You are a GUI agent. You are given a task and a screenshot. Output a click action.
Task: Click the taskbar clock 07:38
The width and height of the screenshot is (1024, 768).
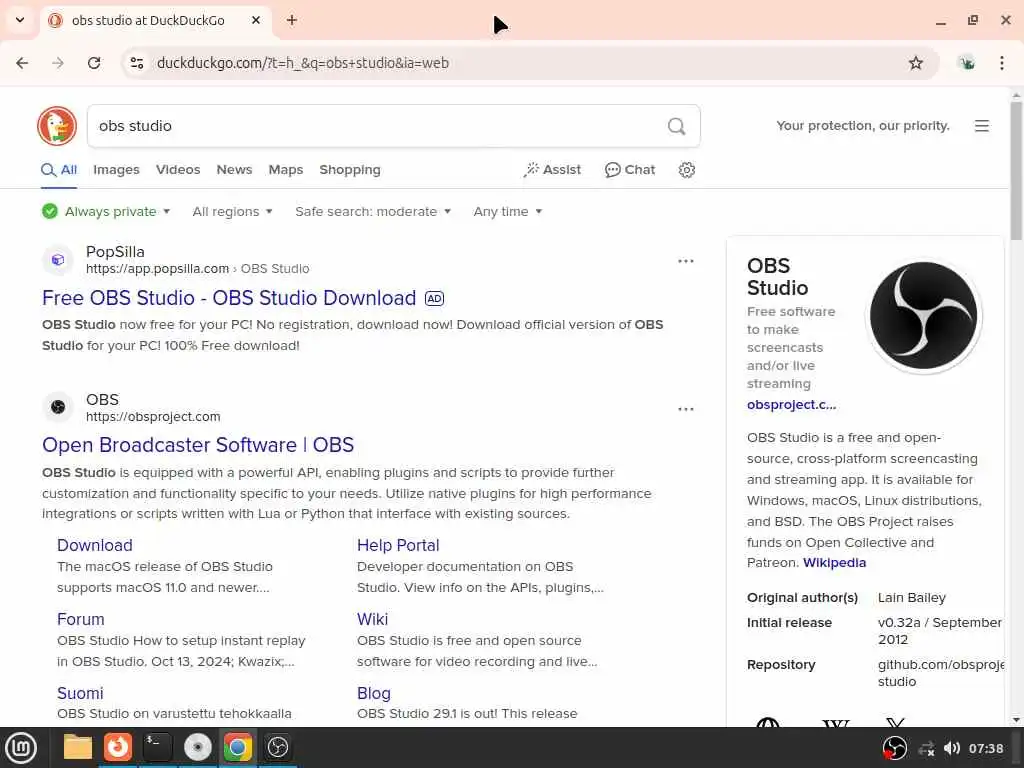pos(985,748)
